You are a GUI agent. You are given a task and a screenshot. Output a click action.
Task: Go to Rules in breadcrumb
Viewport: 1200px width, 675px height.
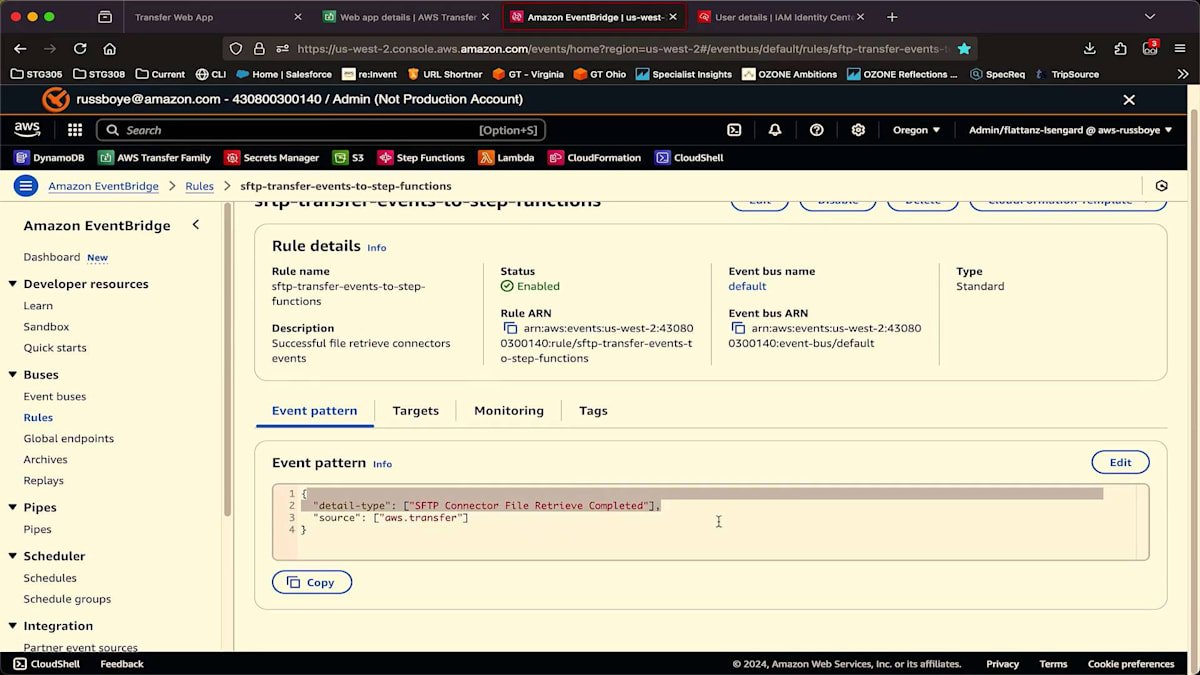199,186
